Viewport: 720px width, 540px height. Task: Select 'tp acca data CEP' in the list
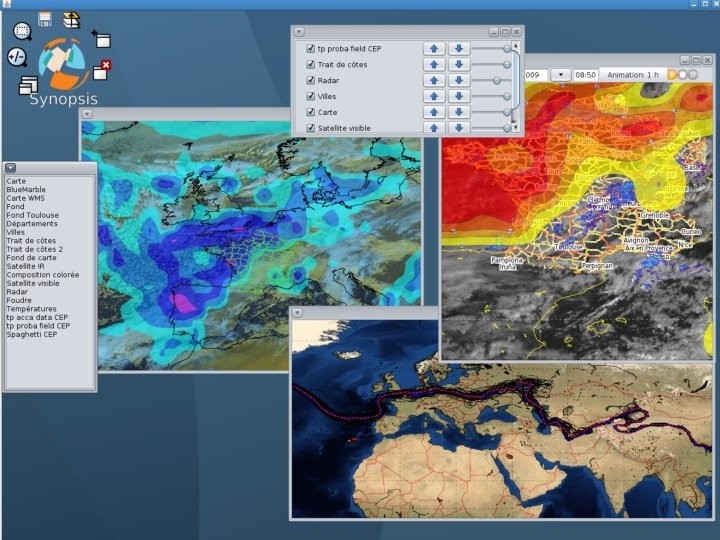click(37, 317)
